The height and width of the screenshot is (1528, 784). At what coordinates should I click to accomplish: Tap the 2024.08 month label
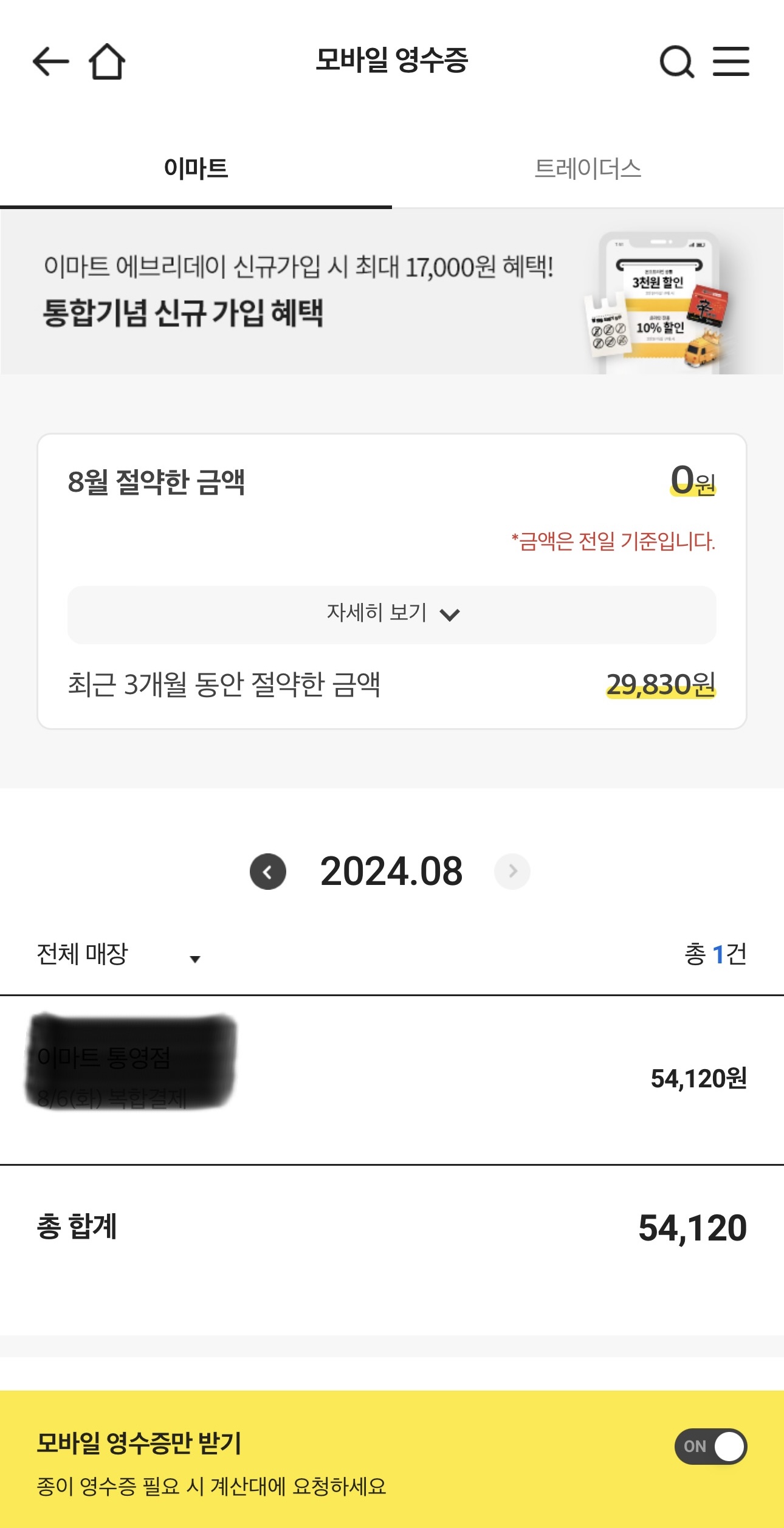pyautogui.click(x=391, y=872)
